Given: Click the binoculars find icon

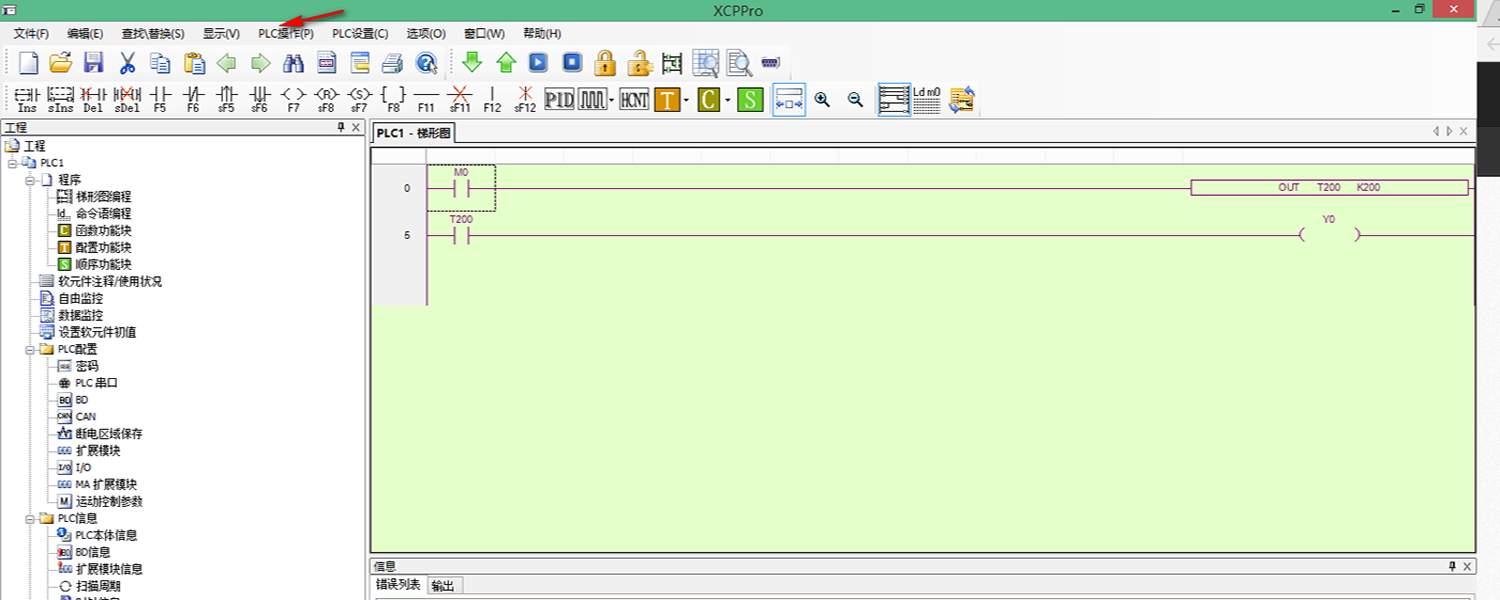Looking at the screenshot, I should click(293, 63).
